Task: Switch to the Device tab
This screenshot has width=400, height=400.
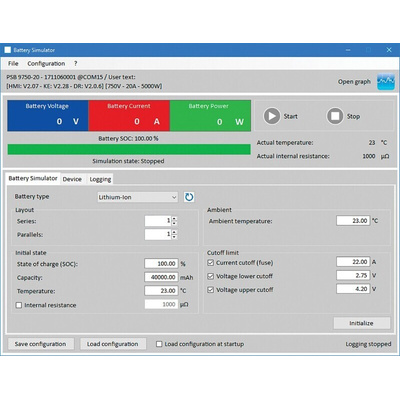Action: (72, 179)
